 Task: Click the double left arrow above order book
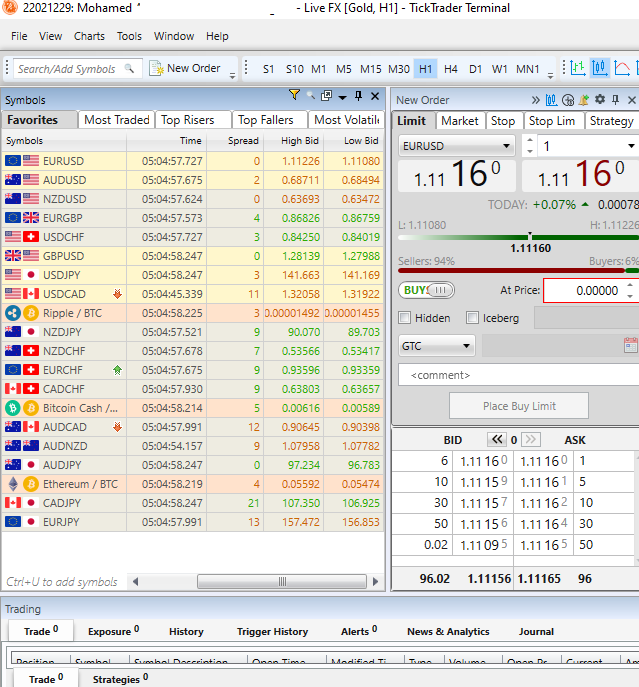(x=497, y=439)
